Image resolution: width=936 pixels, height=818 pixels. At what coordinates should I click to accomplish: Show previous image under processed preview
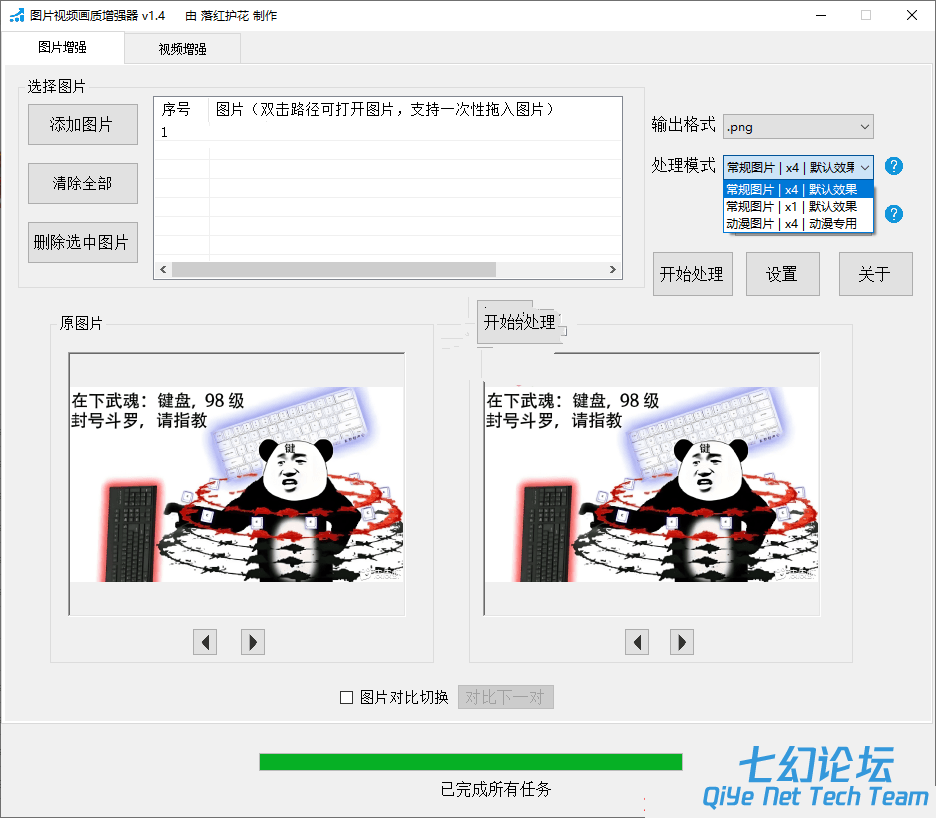(x=637, y=642)
